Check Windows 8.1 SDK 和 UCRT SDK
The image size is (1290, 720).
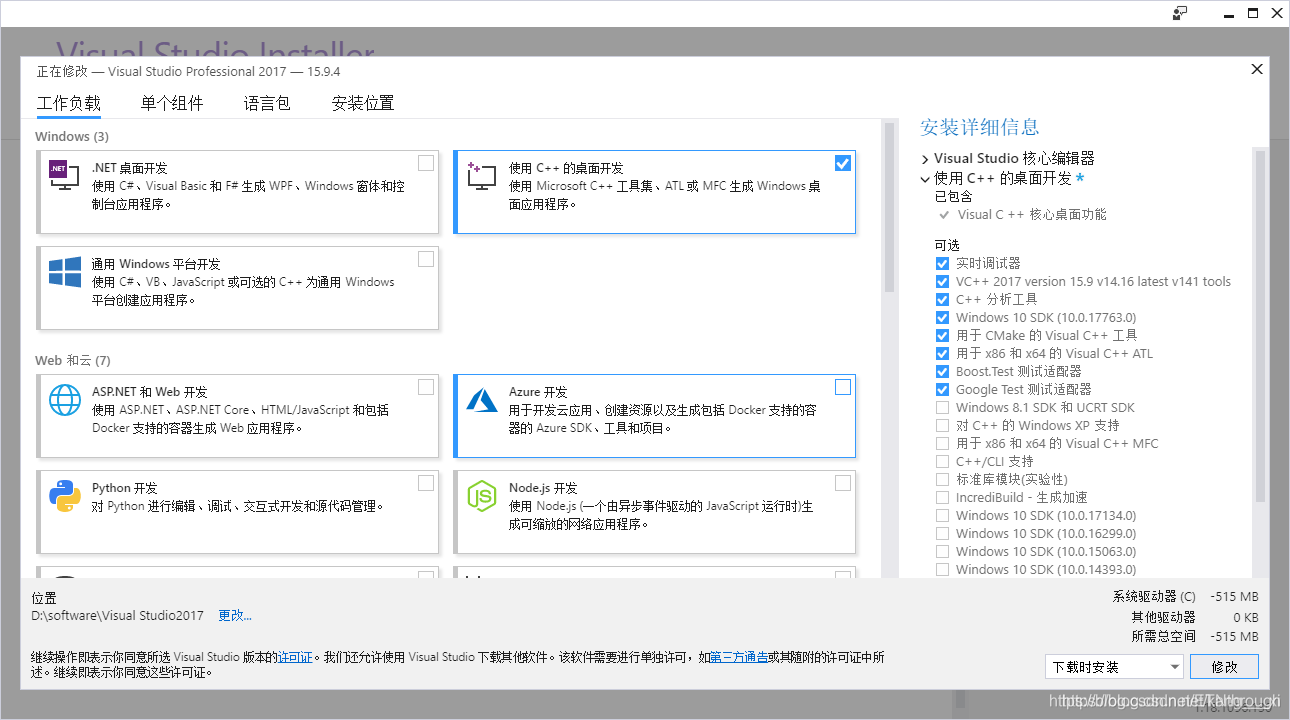pyautogui.click(x=942, y=407)
